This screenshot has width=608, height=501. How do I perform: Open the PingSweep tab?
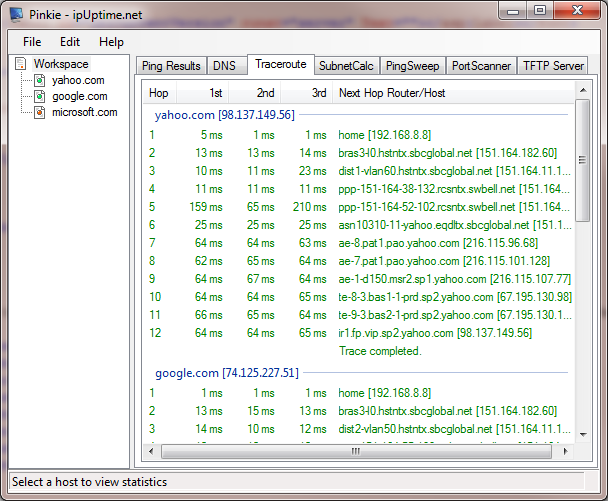tap(413, 66)
